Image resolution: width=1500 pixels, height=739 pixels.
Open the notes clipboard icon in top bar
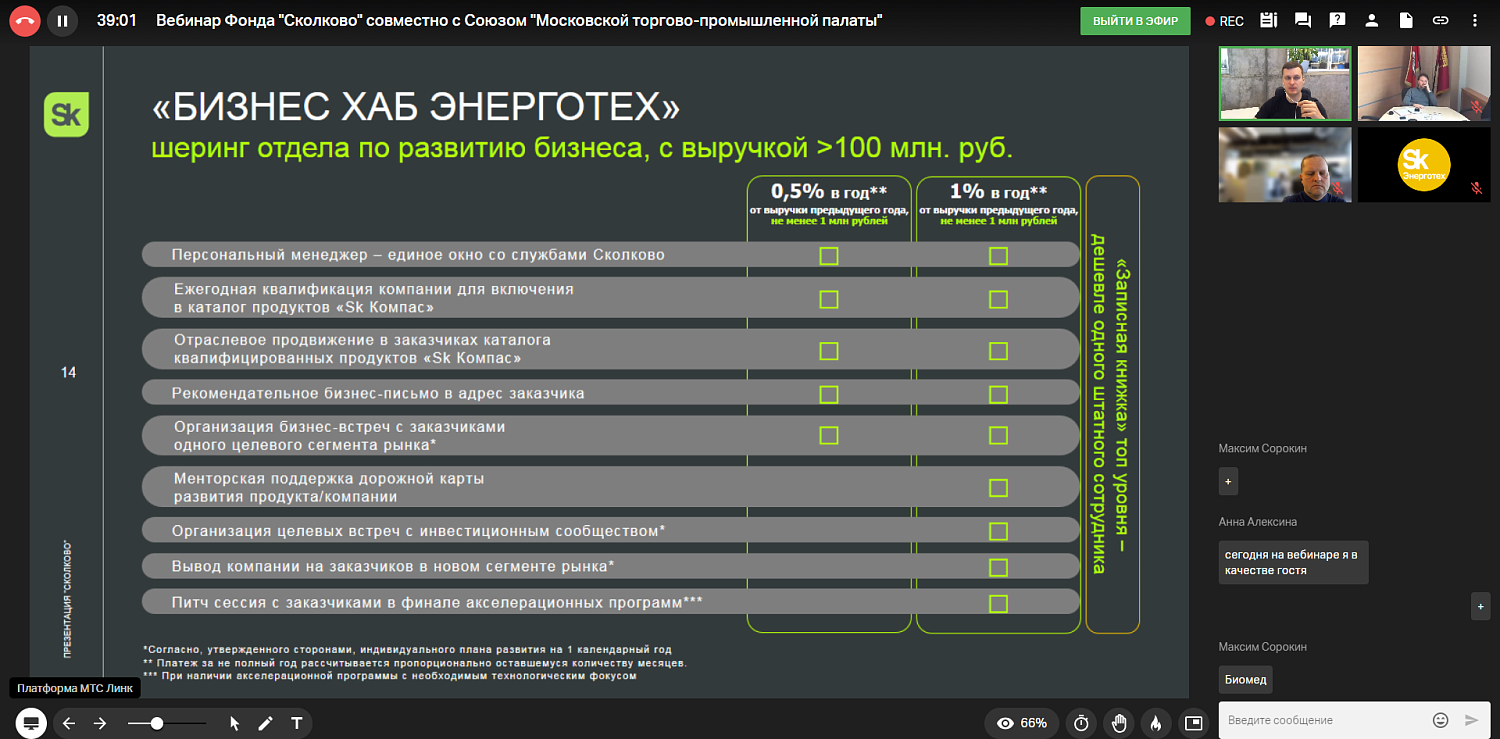tap(1269, 20)
